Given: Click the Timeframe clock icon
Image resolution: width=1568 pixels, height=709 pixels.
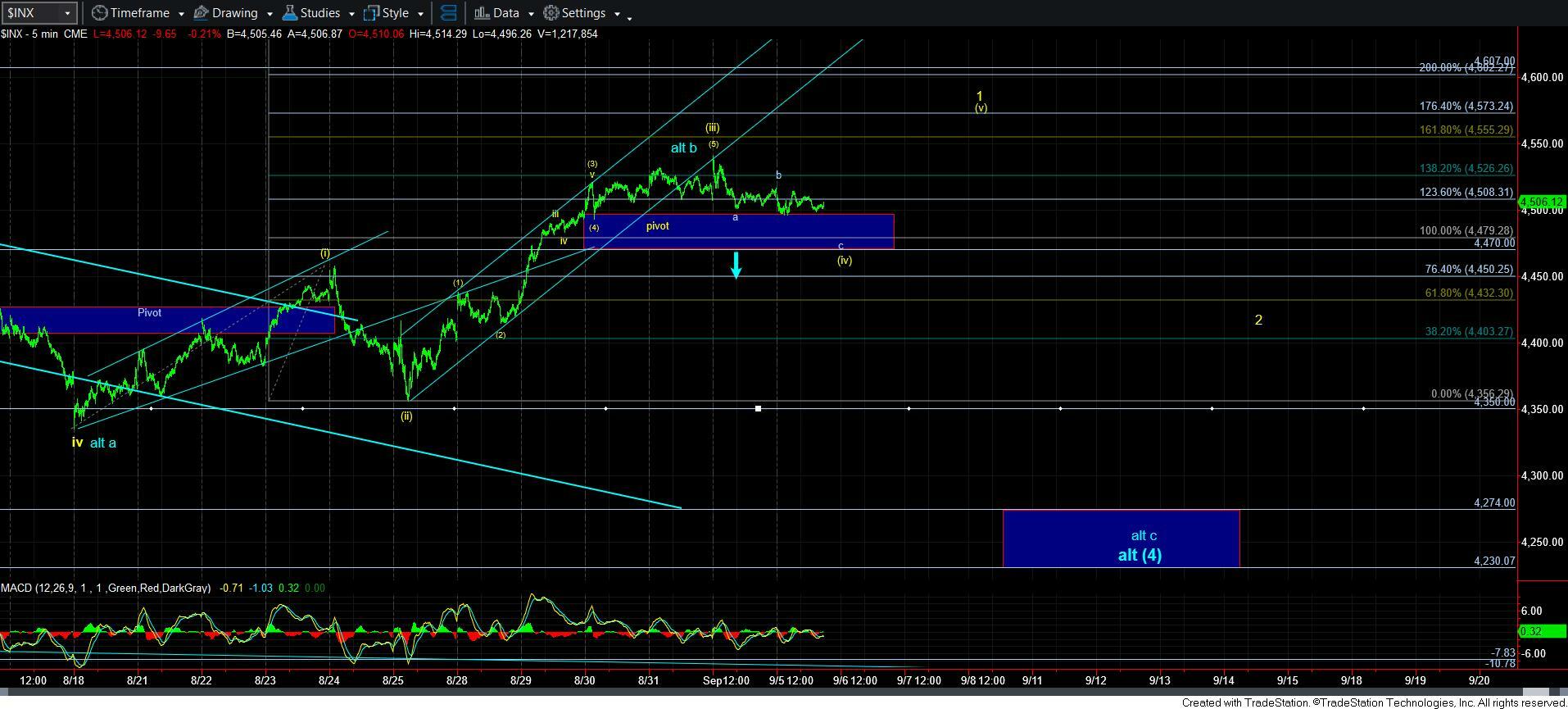Looking at the screenshot, I should tap(99, 13).
